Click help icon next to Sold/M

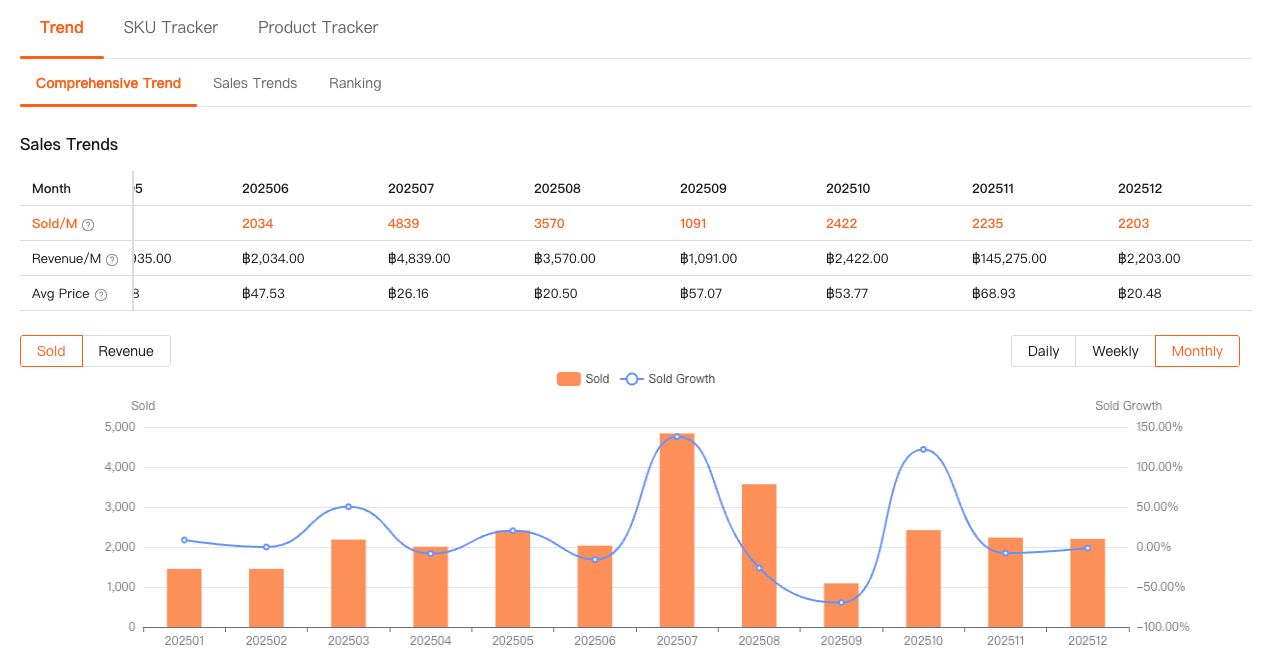[x=88, y=225]
